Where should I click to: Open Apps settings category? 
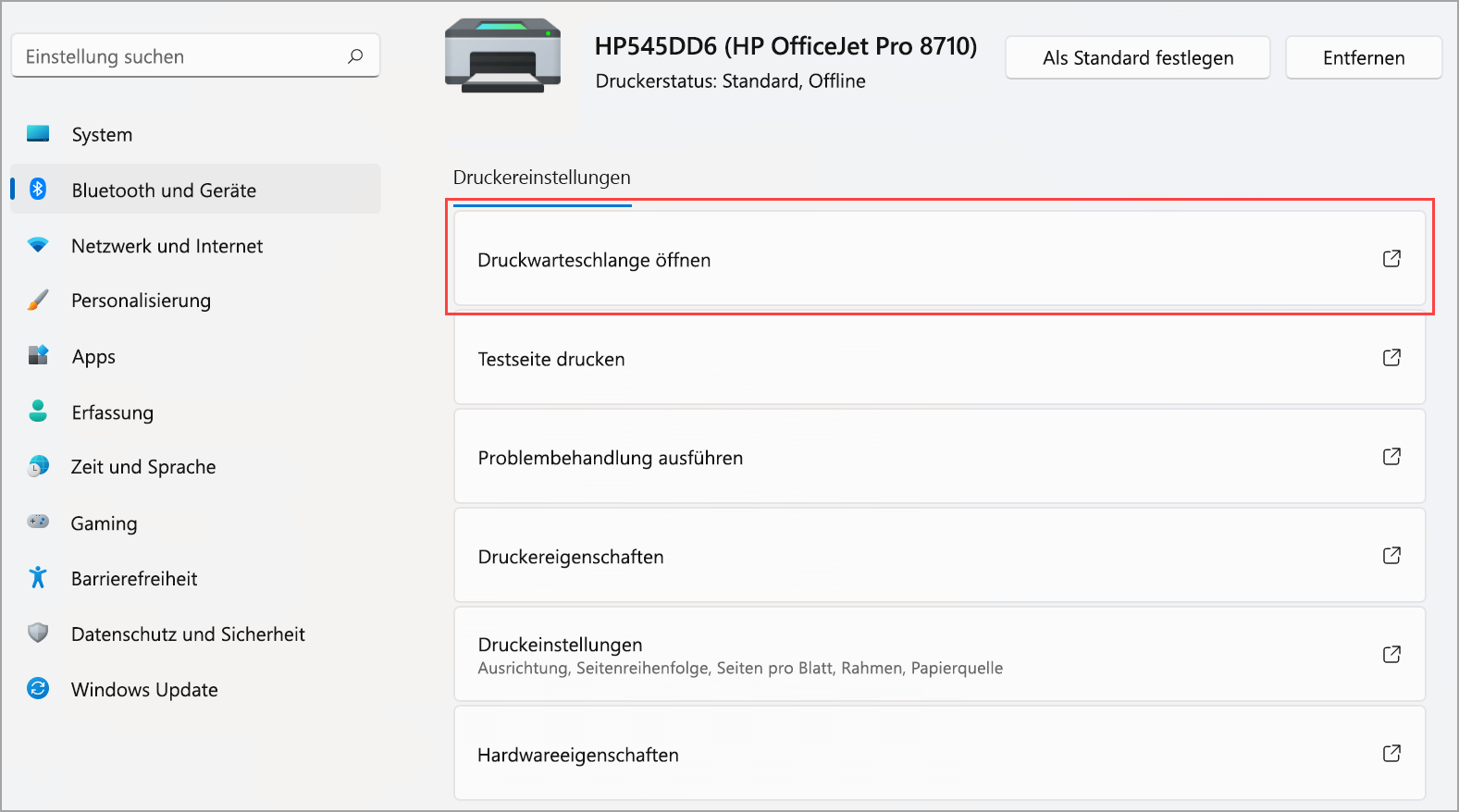[x=195, y=356]
